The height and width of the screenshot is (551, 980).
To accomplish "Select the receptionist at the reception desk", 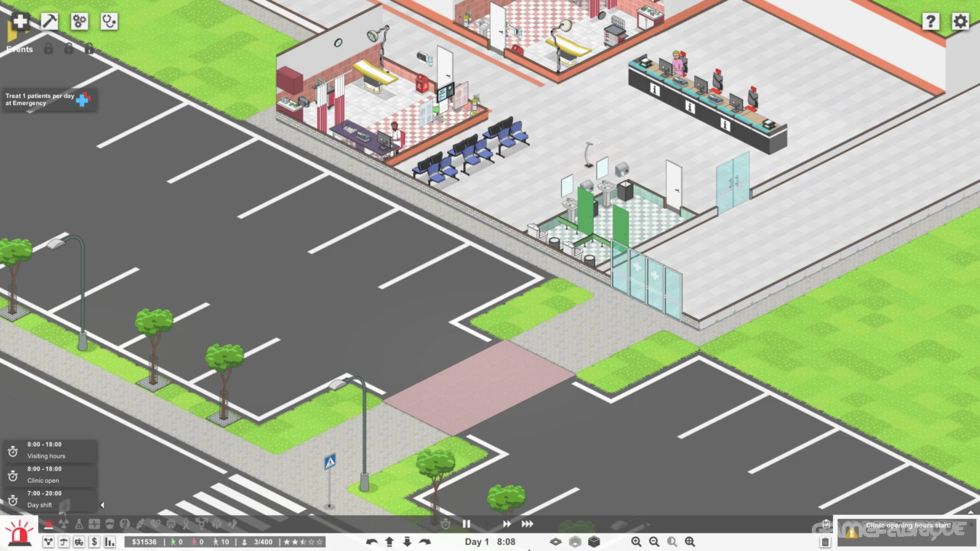I will click(x=678, y=63).
